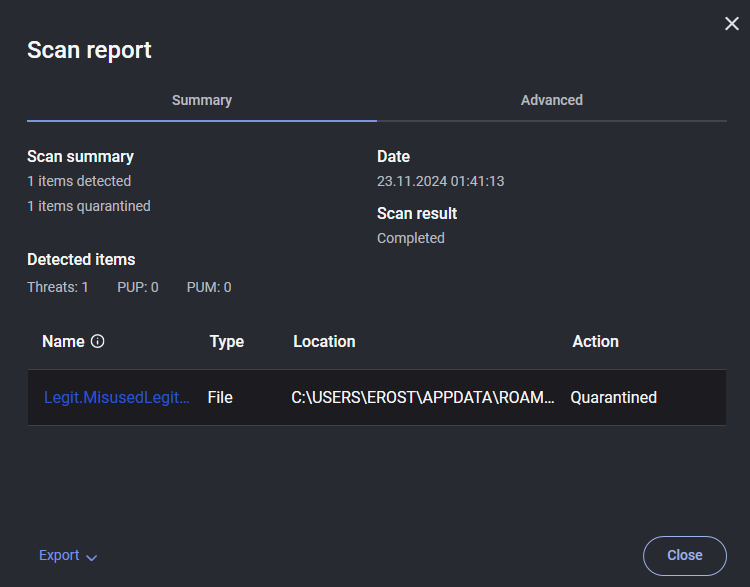Switch to the Advanced tab
This screenshot has width=750, height=587.
552,100
